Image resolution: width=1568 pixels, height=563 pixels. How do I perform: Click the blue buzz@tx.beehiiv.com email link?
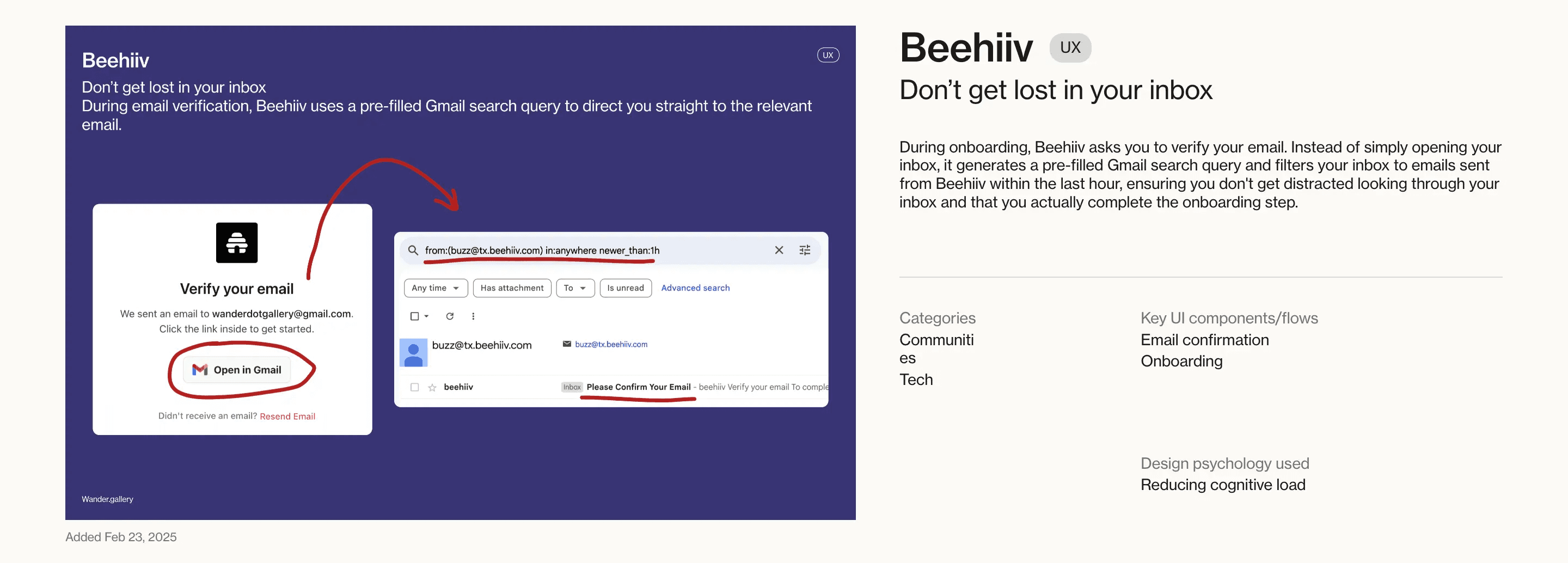611,344
